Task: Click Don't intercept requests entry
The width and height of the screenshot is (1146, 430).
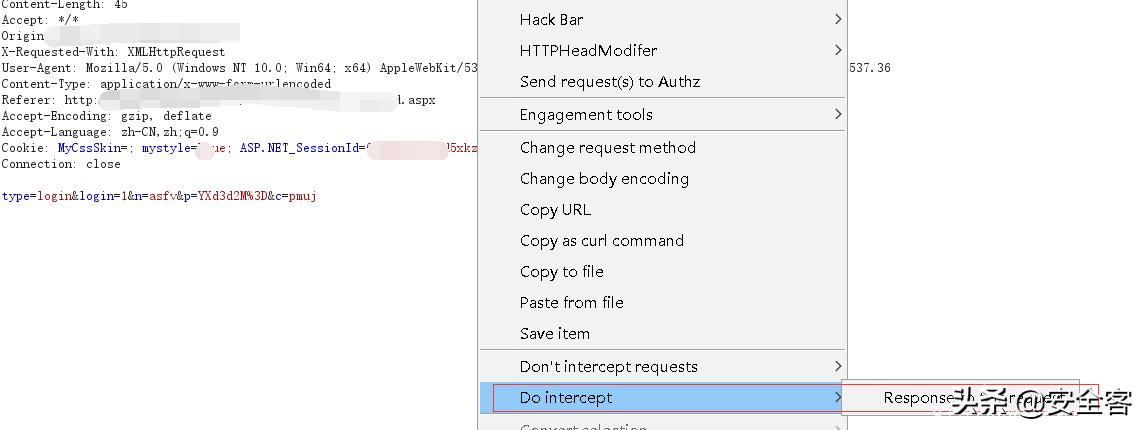Action: pyautogui.click(x=608, y=367)
